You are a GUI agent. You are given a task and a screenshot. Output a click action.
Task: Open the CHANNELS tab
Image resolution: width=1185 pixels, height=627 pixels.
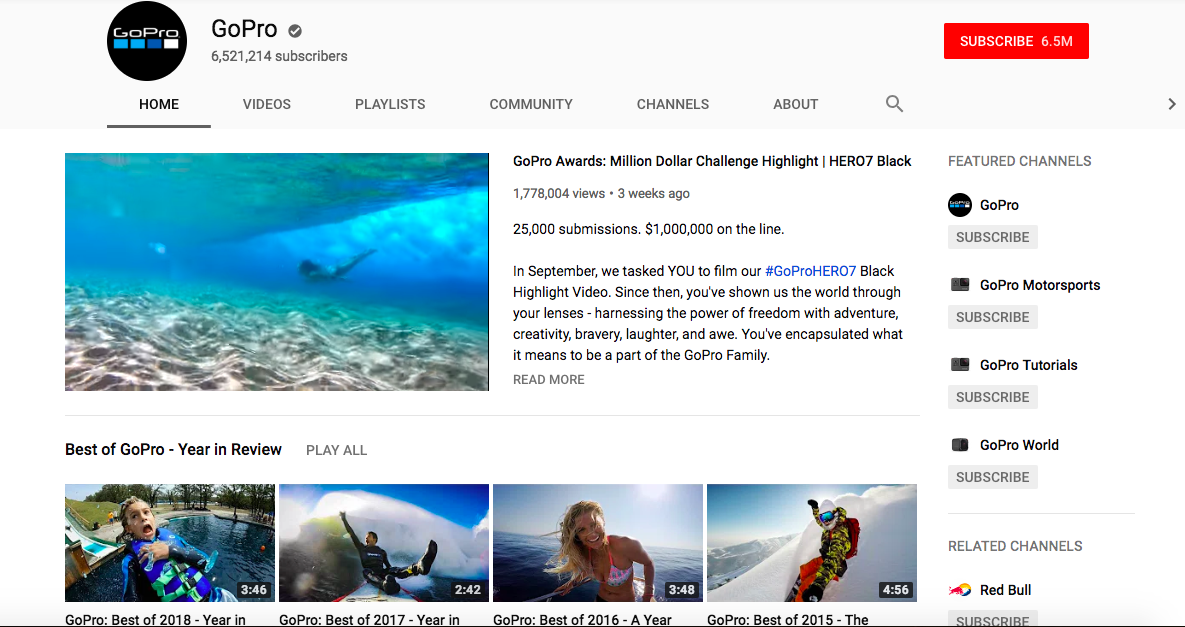(x=673, y=104)
